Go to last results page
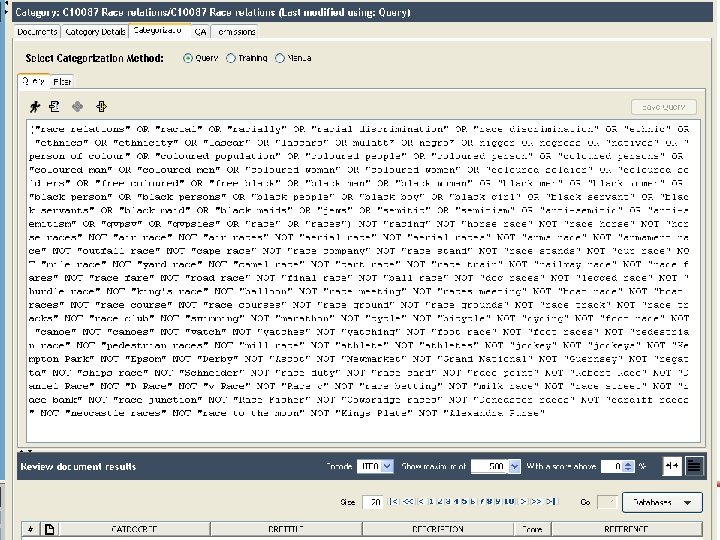 point(551,501)
